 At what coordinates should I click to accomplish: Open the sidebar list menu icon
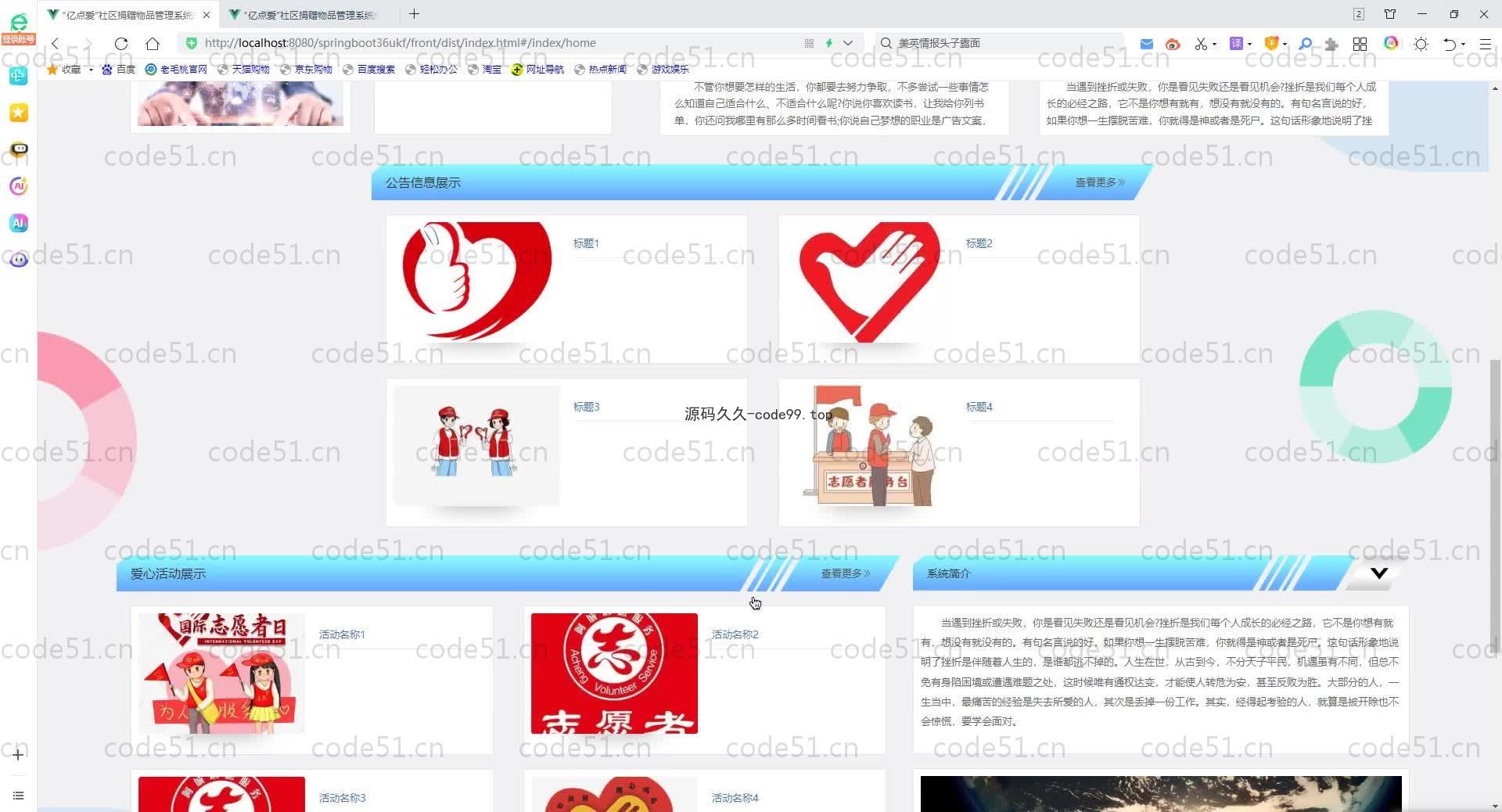(18, 796)
